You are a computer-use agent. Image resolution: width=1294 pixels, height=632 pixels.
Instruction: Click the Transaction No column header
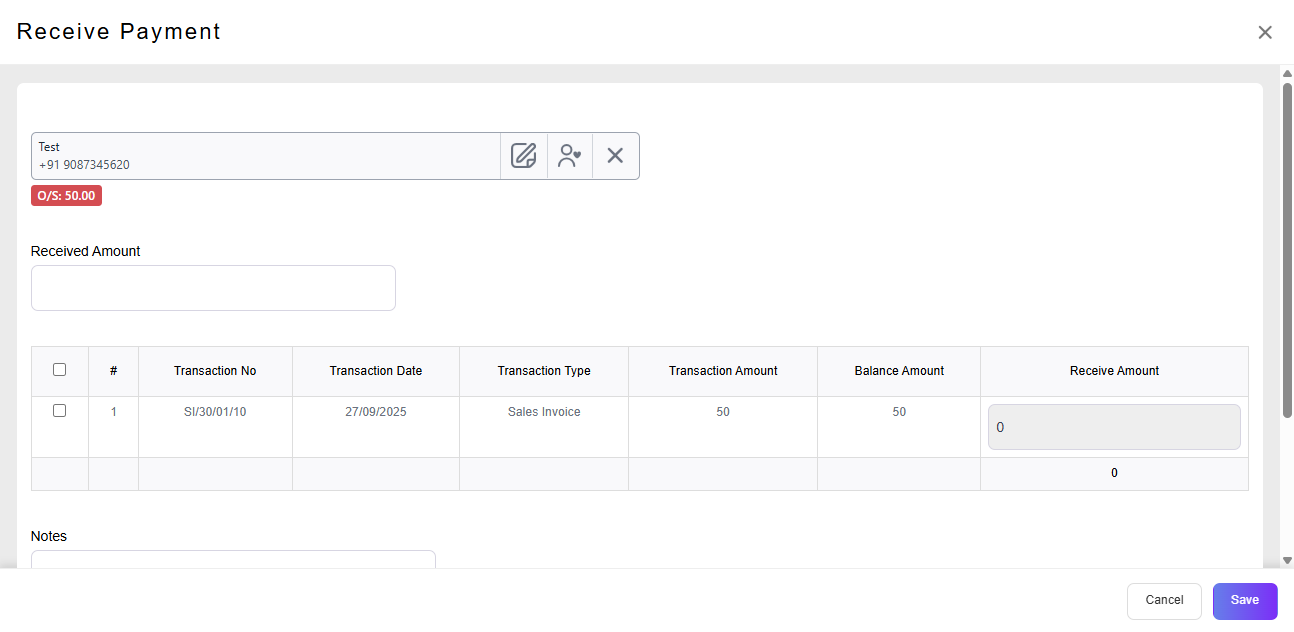(215, 371)
